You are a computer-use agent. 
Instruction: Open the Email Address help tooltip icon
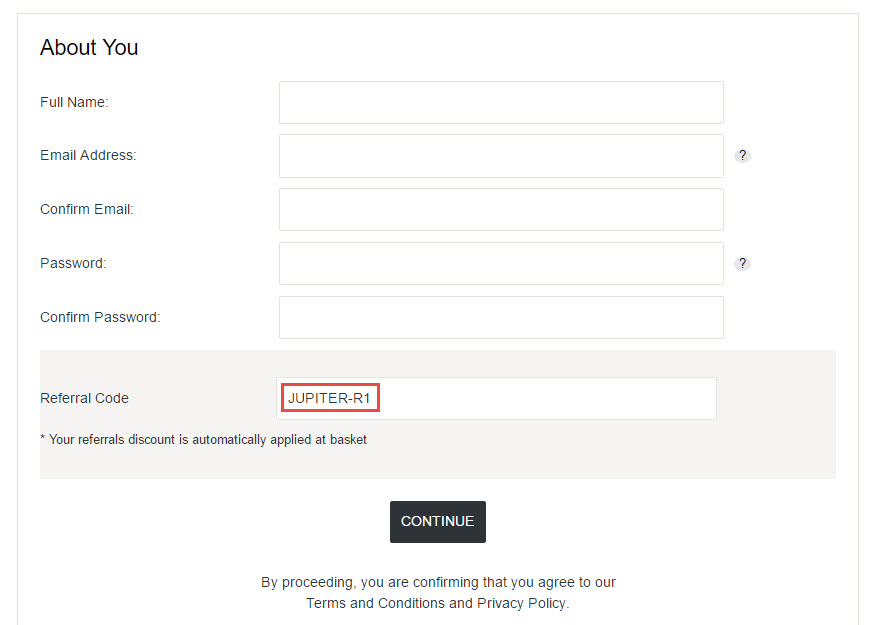742,156
